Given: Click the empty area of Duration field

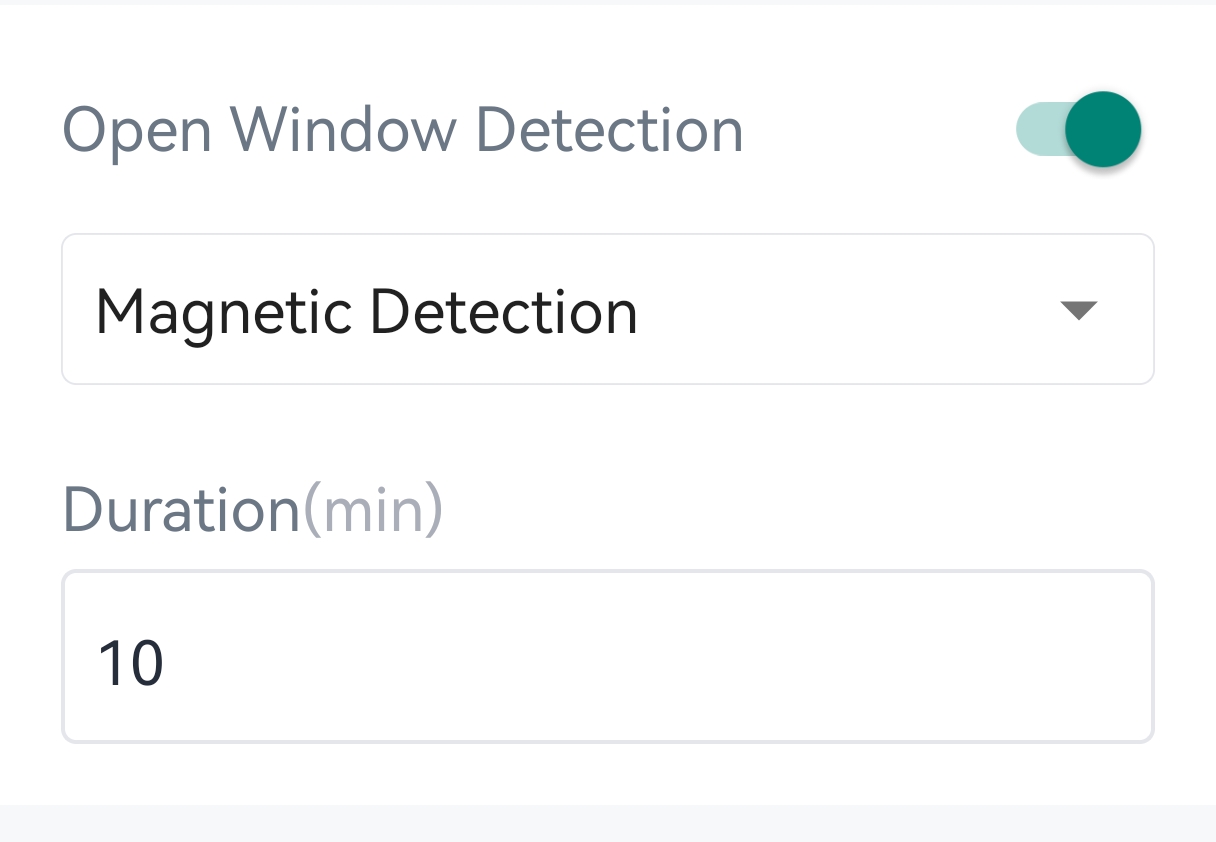Looking at the screenshot, I should (700, 657).
